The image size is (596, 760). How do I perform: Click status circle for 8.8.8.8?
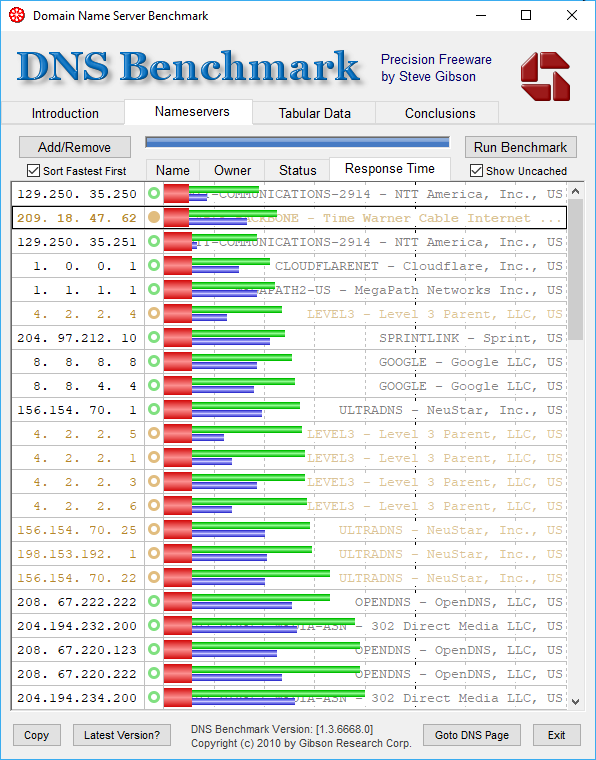click(154, 362)
